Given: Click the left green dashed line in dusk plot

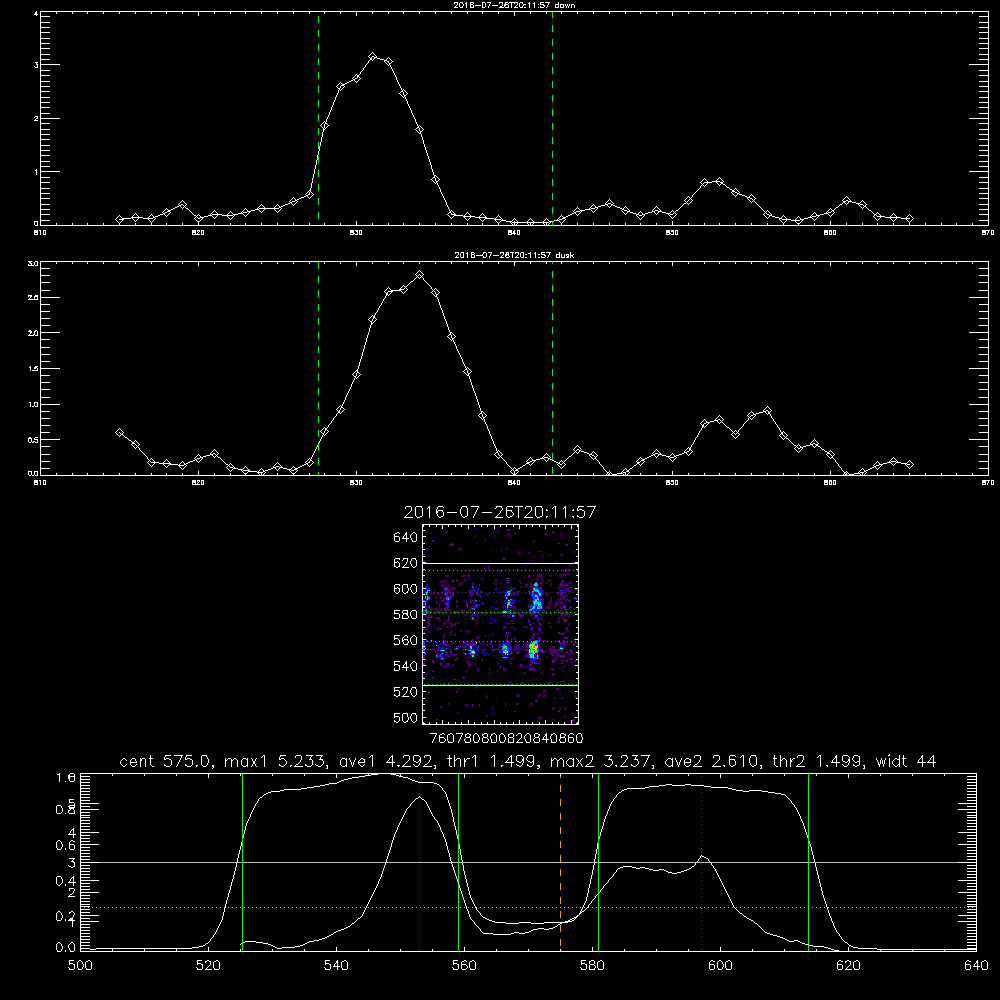Looking at the screenshot, I should [318, 368].
